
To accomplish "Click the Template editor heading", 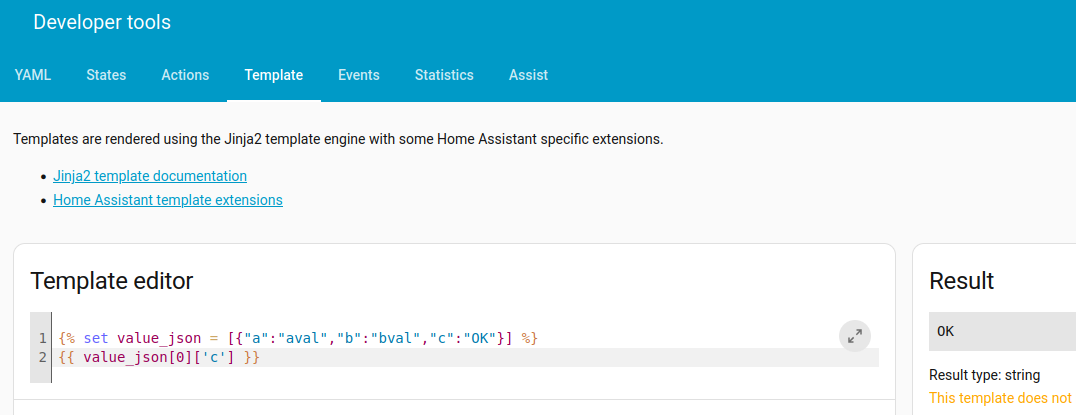I will pyautogui.click(x=112, y=281).
